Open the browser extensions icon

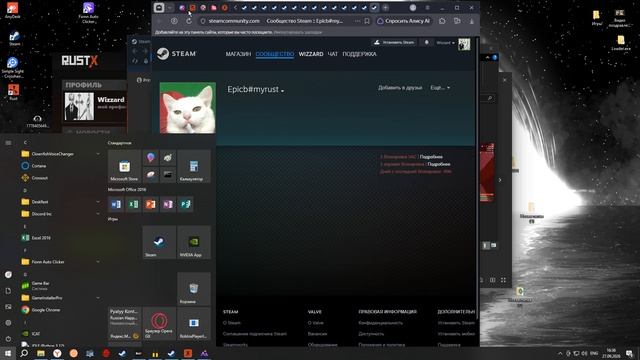[442, 21]
